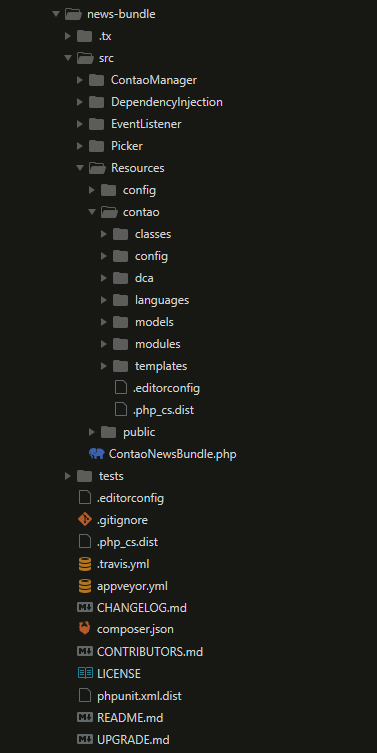The height and width of the screenshot is (753, 377).
Task: Click the git icon next to .gitignore
Action: [85, 520]
